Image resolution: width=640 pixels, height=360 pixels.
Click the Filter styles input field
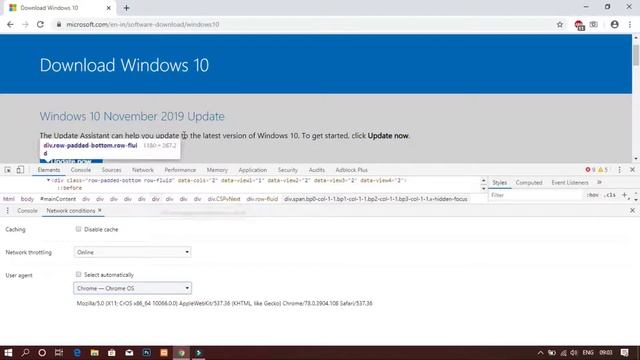point(536,195)
